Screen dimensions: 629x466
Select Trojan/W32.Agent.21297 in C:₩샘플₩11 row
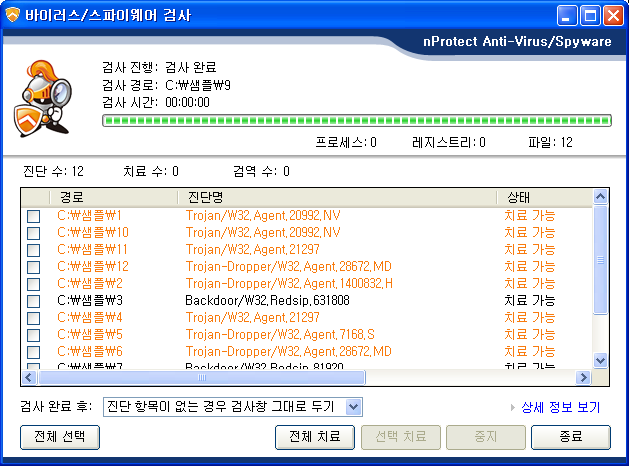[252, 249]
